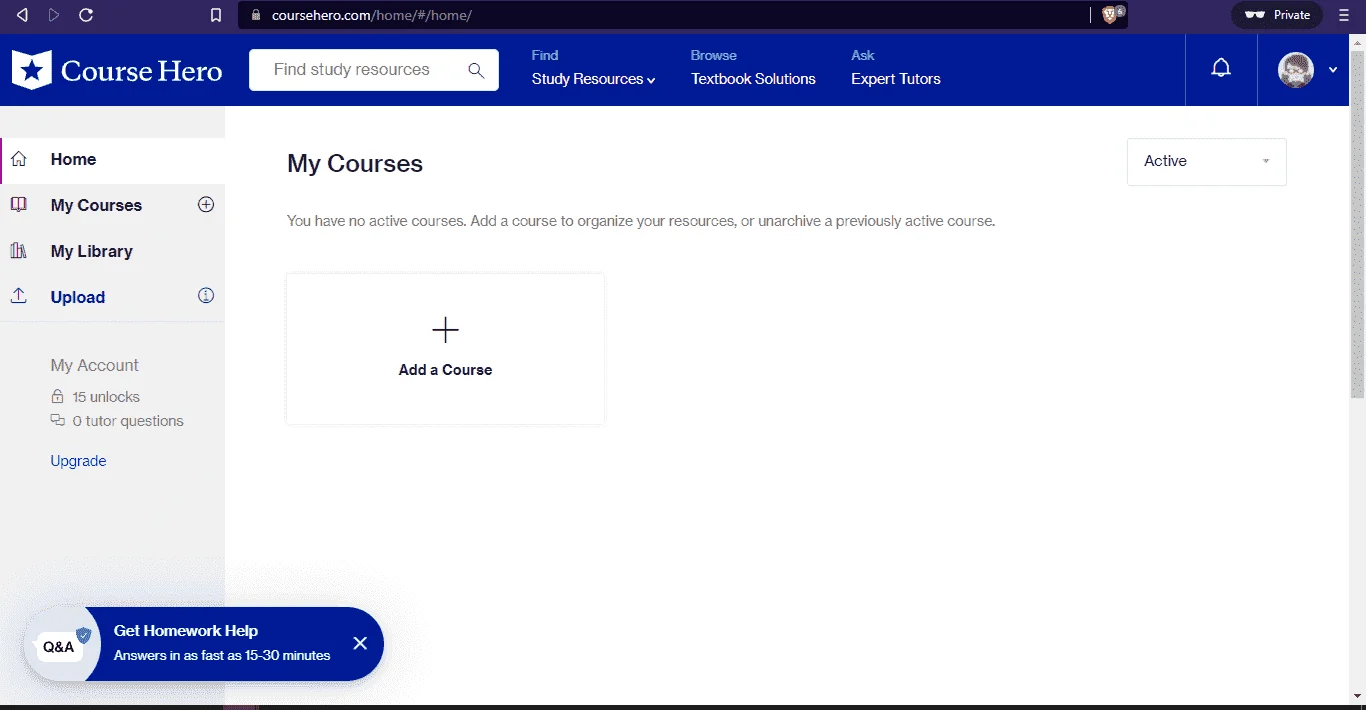
Task: Click the padlock icon beside unlocks
Action: [x=57, y=396]
